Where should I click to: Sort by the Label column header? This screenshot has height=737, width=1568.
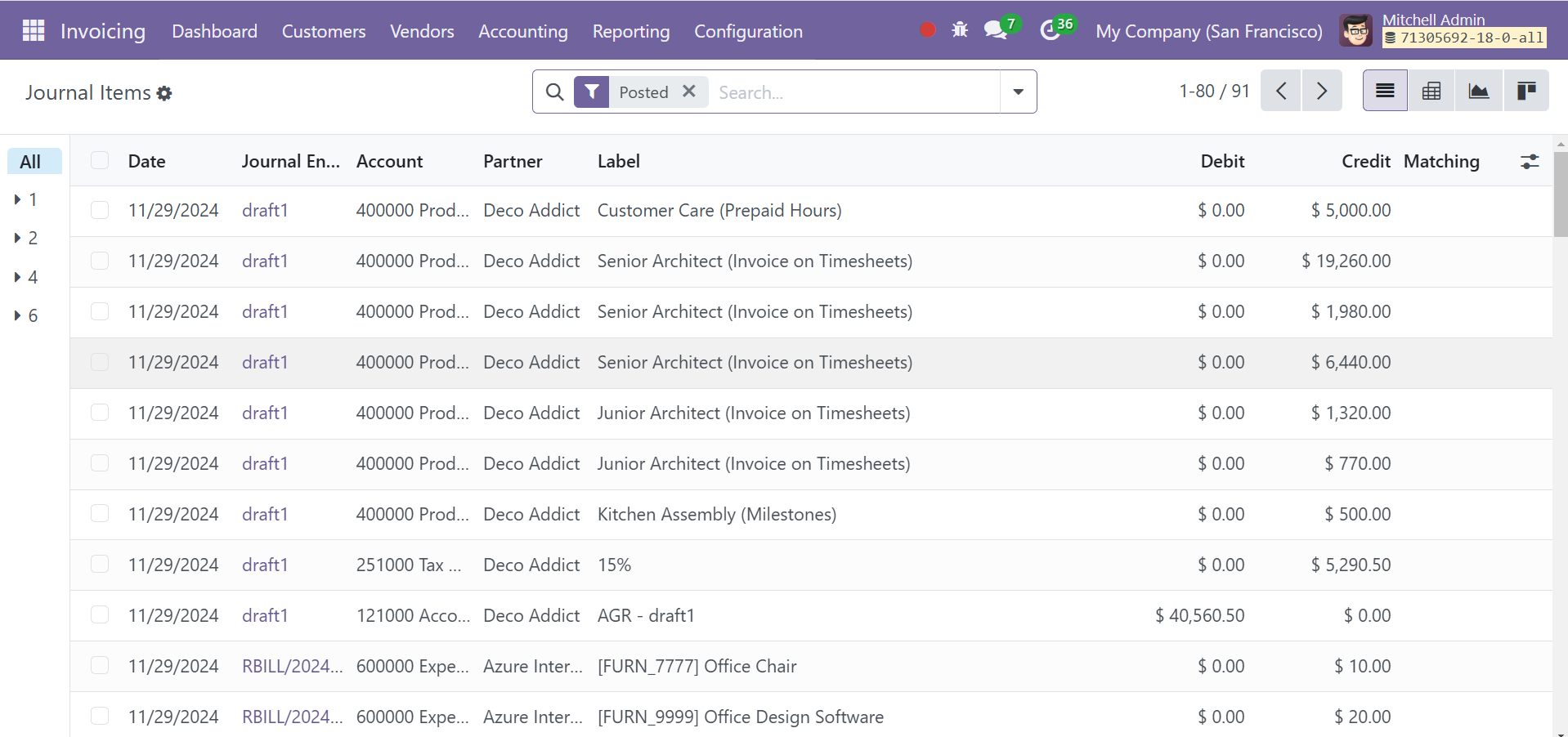pyautogui.click(x=619, y=161)
